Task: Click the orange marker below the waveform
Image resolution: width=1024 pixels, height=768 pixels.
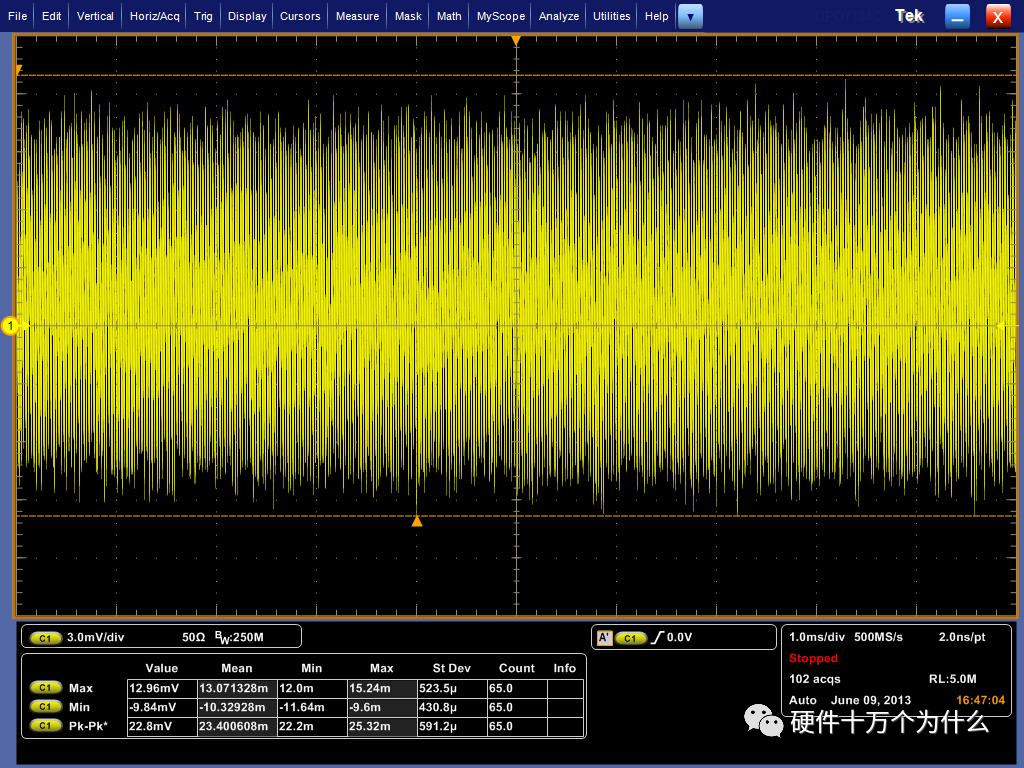Action: click(x=417, y=521)
